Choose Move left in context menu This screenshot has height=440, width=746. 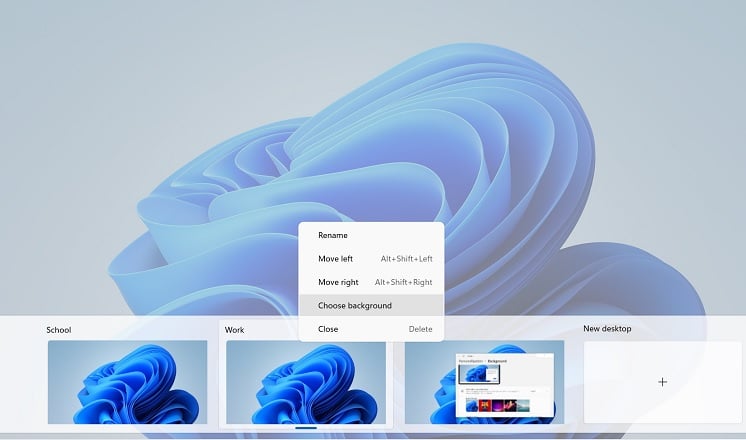click(x=371, y=259)
